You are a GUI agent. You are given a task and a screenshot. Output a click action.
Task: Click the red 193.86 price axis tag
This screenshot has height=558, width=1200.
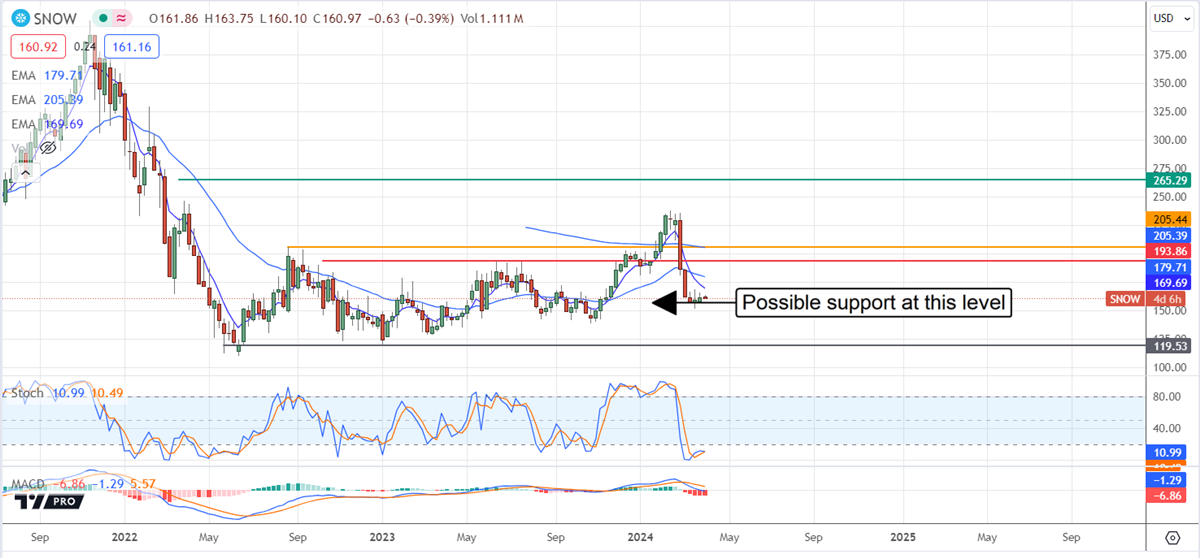click(1170, 251)
